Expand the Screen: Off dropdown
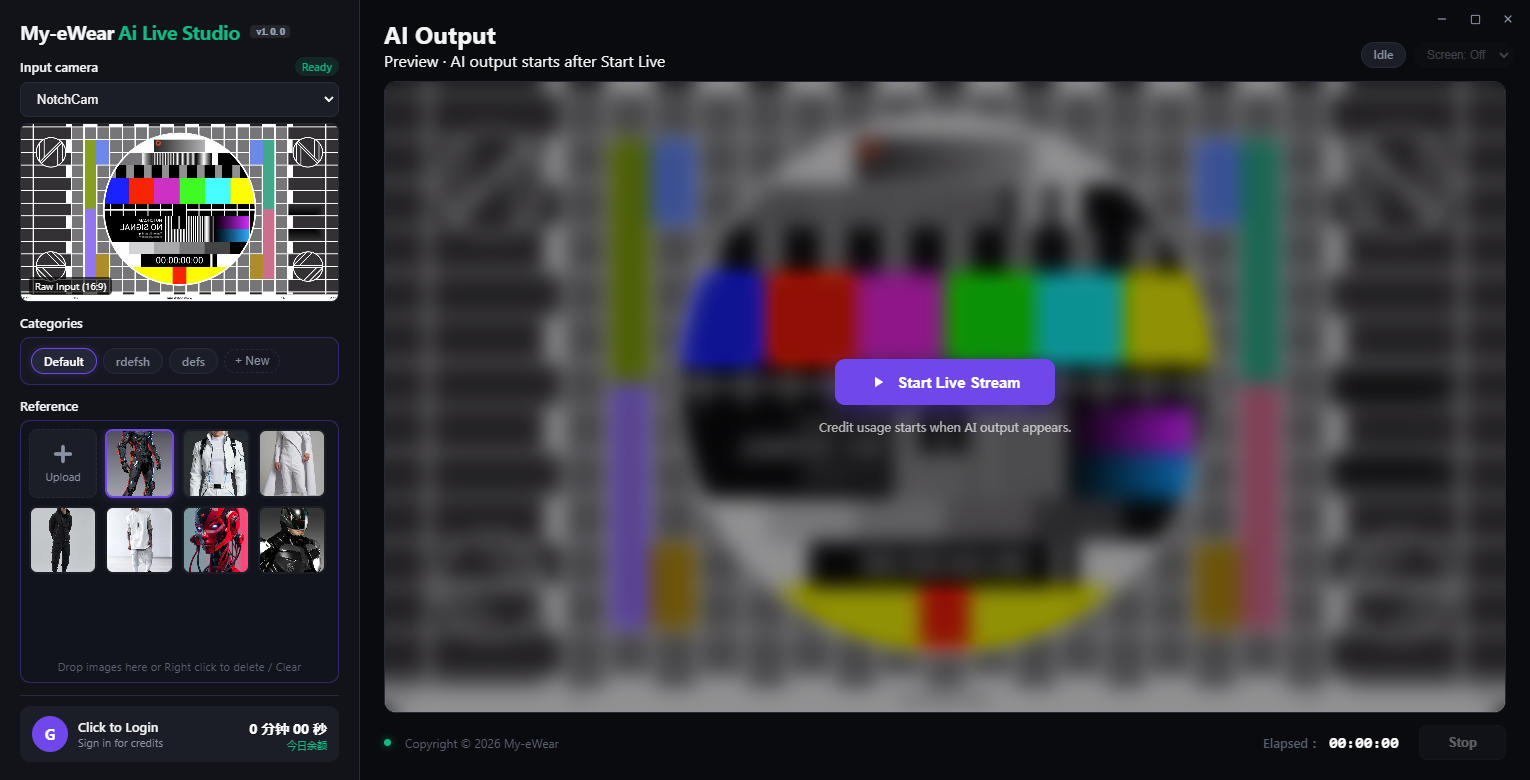 tap(1467, 55)
